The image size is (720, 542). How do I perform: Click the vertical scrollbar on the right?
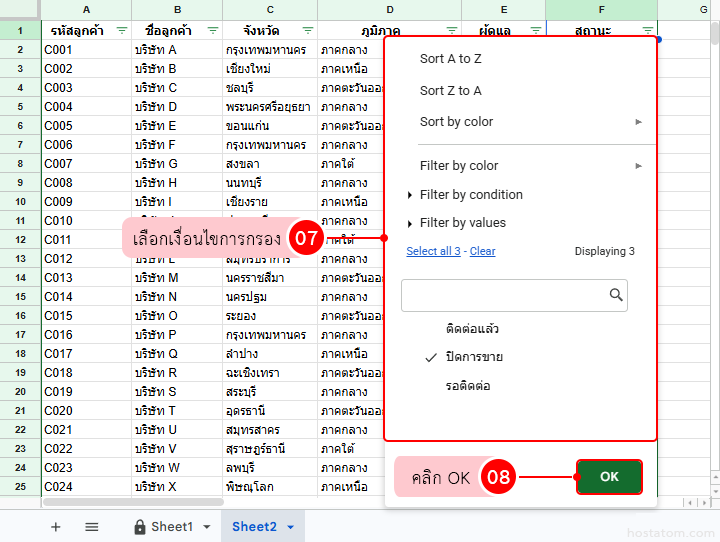[x=715, y=34]
